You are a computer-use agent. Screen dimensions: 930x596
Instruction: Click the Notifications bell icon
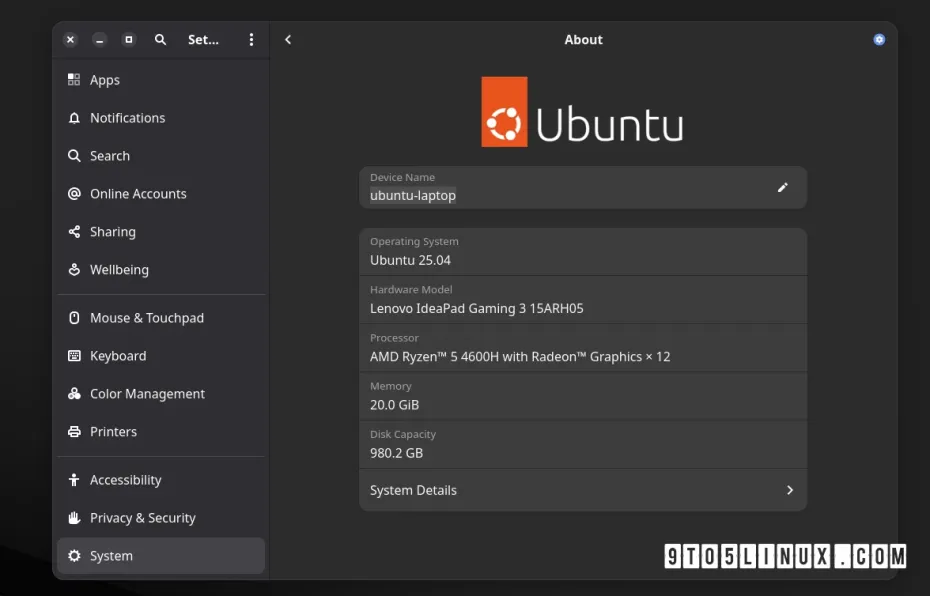(x=74, y=117)
